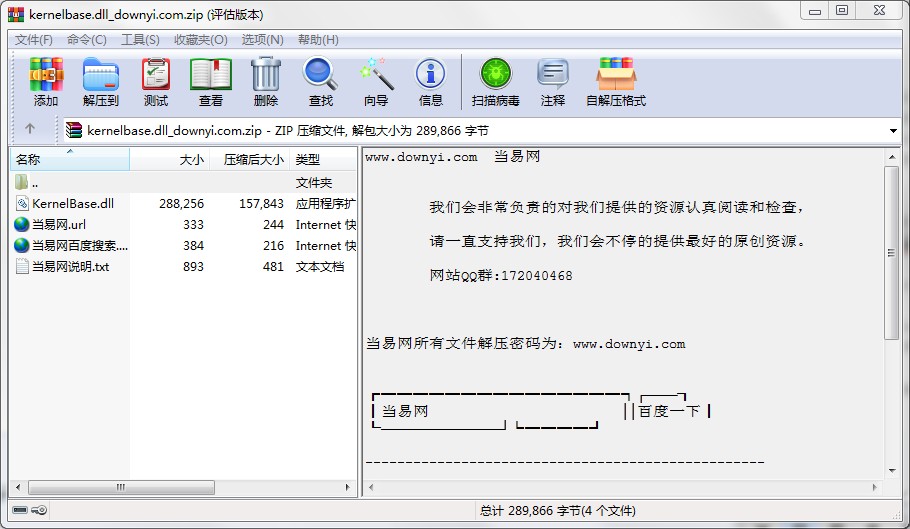Screen dimensions: 910x529
Task: Click the archive icon in address bar
Action: [74, 130]
